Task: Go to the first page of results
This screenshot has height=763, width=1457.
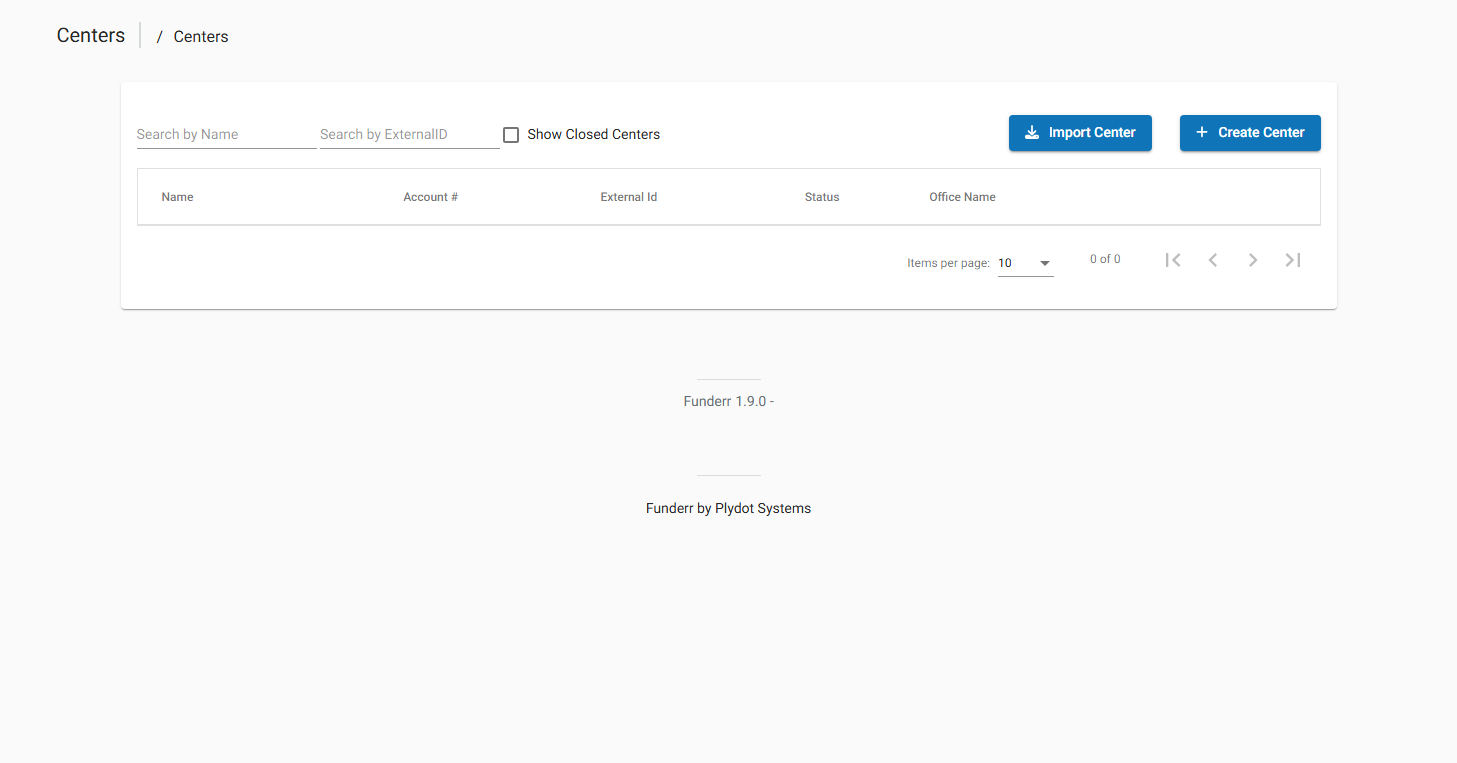Action: (x=1173, y=260)
